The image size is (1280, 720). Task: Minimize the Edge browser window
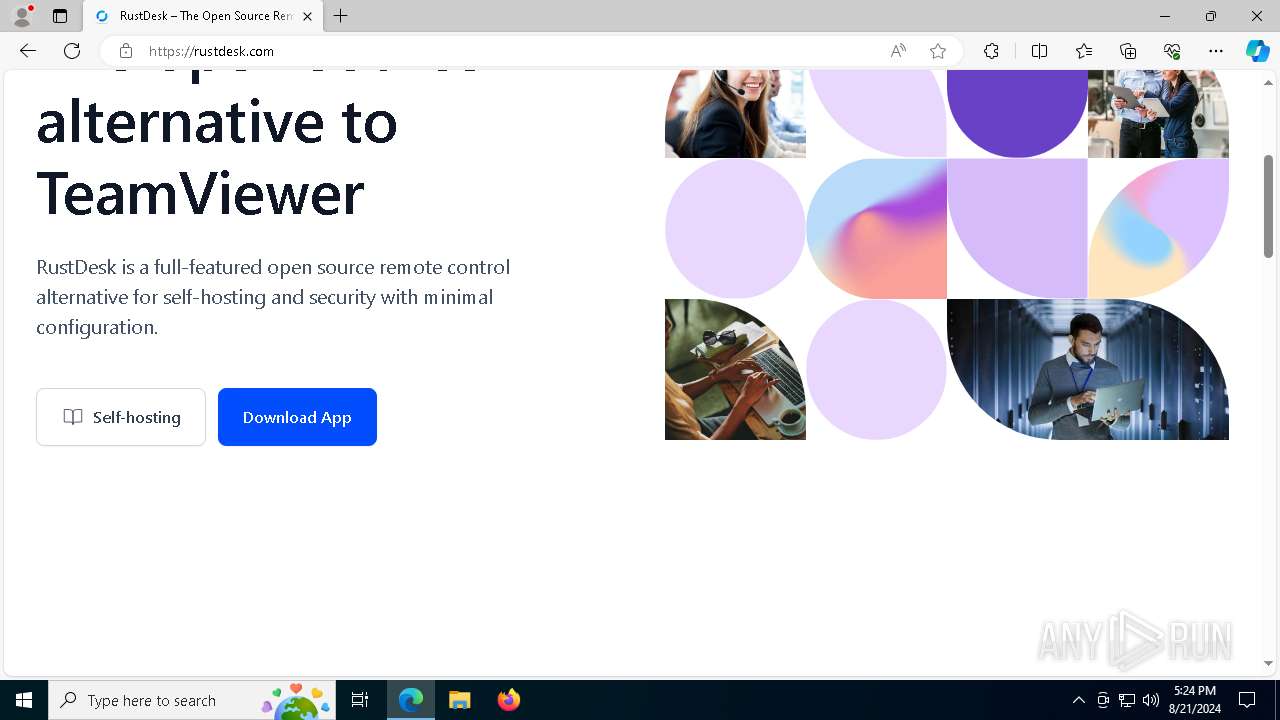[x=1165, y=16]
